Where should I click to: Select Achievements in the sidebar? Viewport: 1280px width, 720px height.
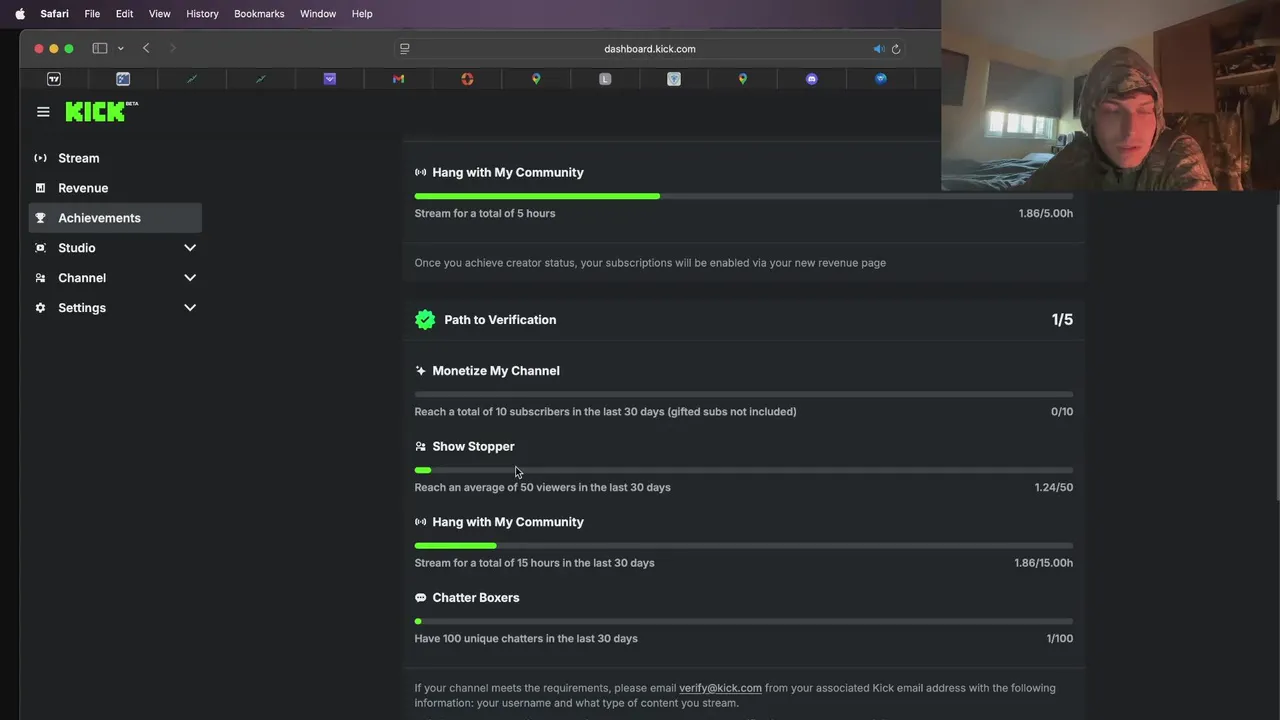[115, 218]
